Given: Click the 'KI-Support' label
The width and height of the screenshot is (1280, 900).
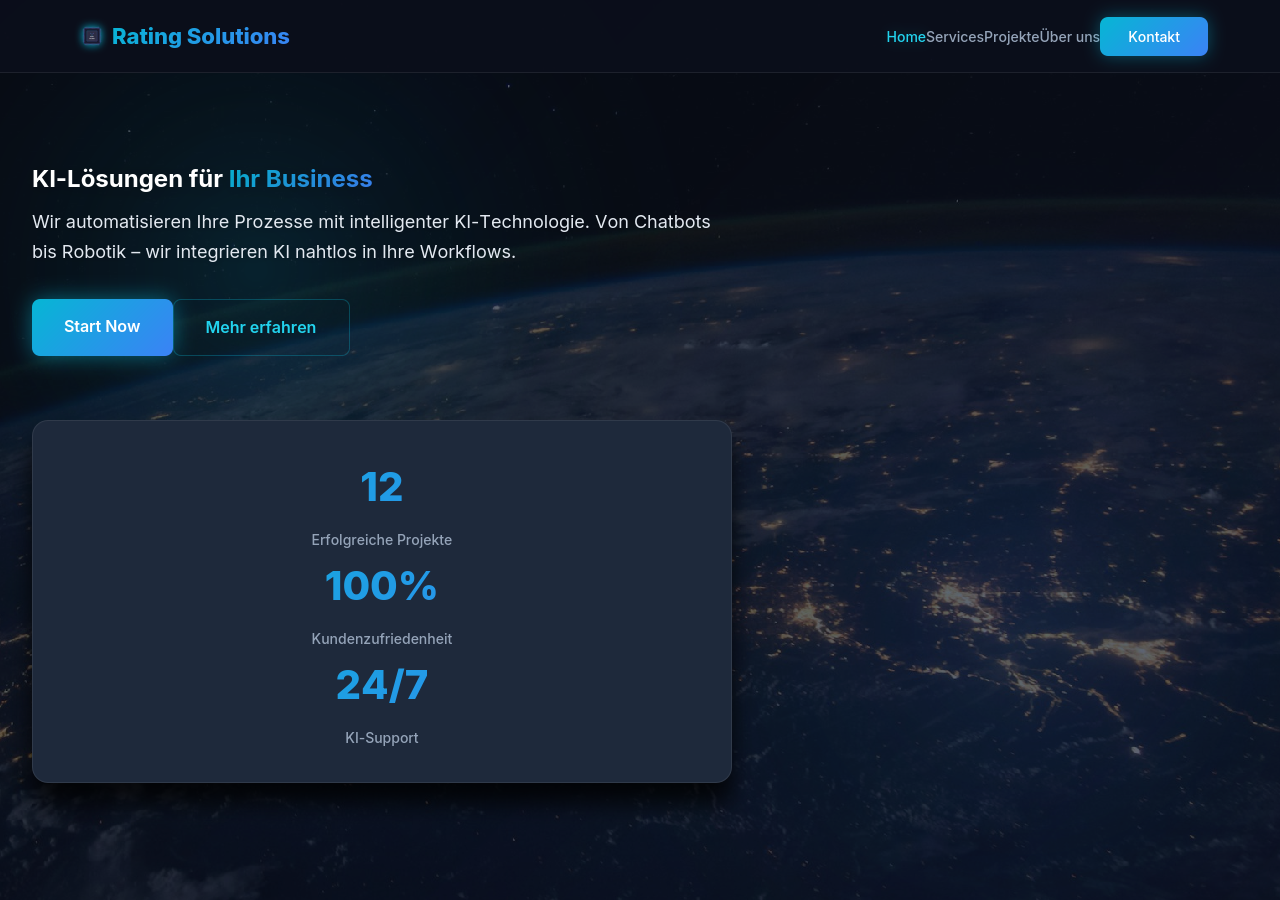Looking at the screenshot, I should 382,738.
